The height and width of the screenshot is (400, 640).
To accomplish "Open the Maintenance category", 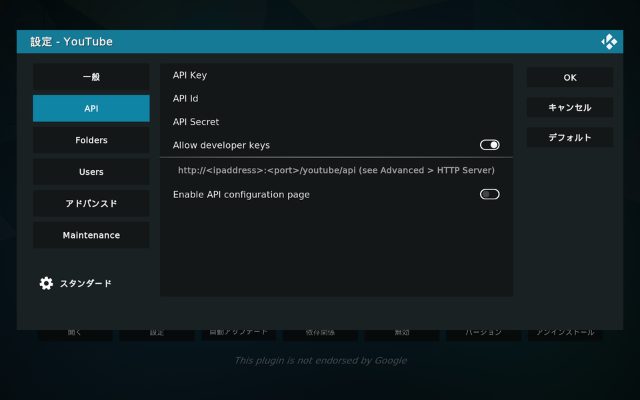I will 91,235.
